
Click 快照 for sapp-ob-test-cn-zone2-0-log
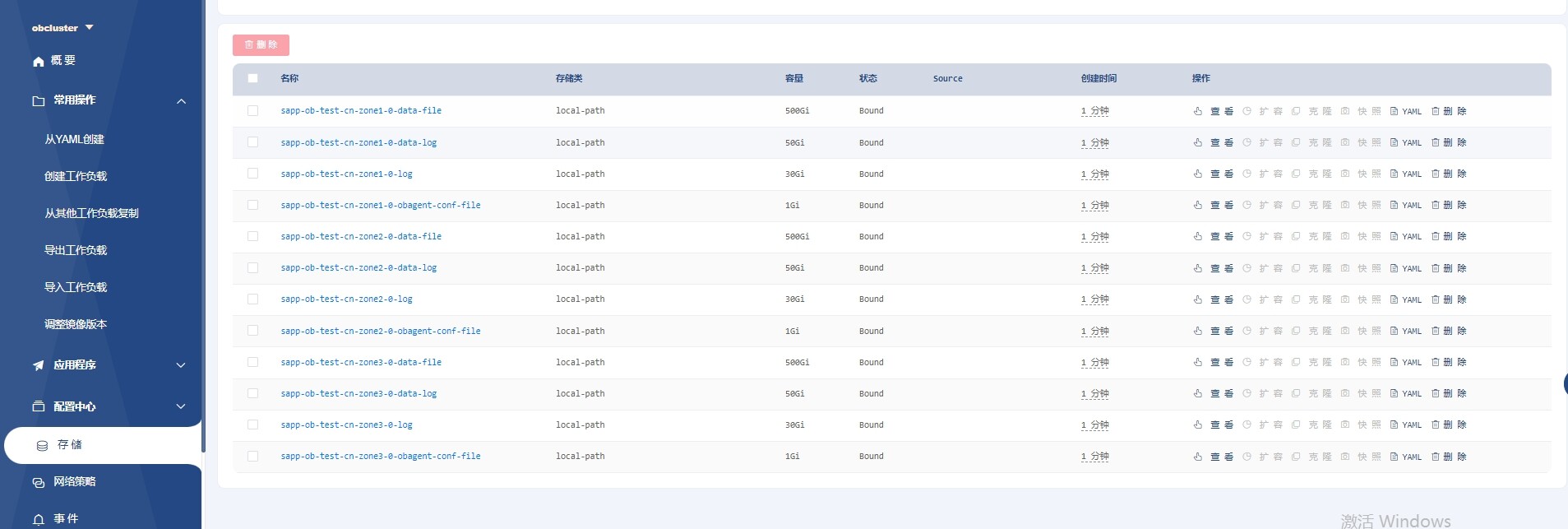click(x=1361, y=299)
